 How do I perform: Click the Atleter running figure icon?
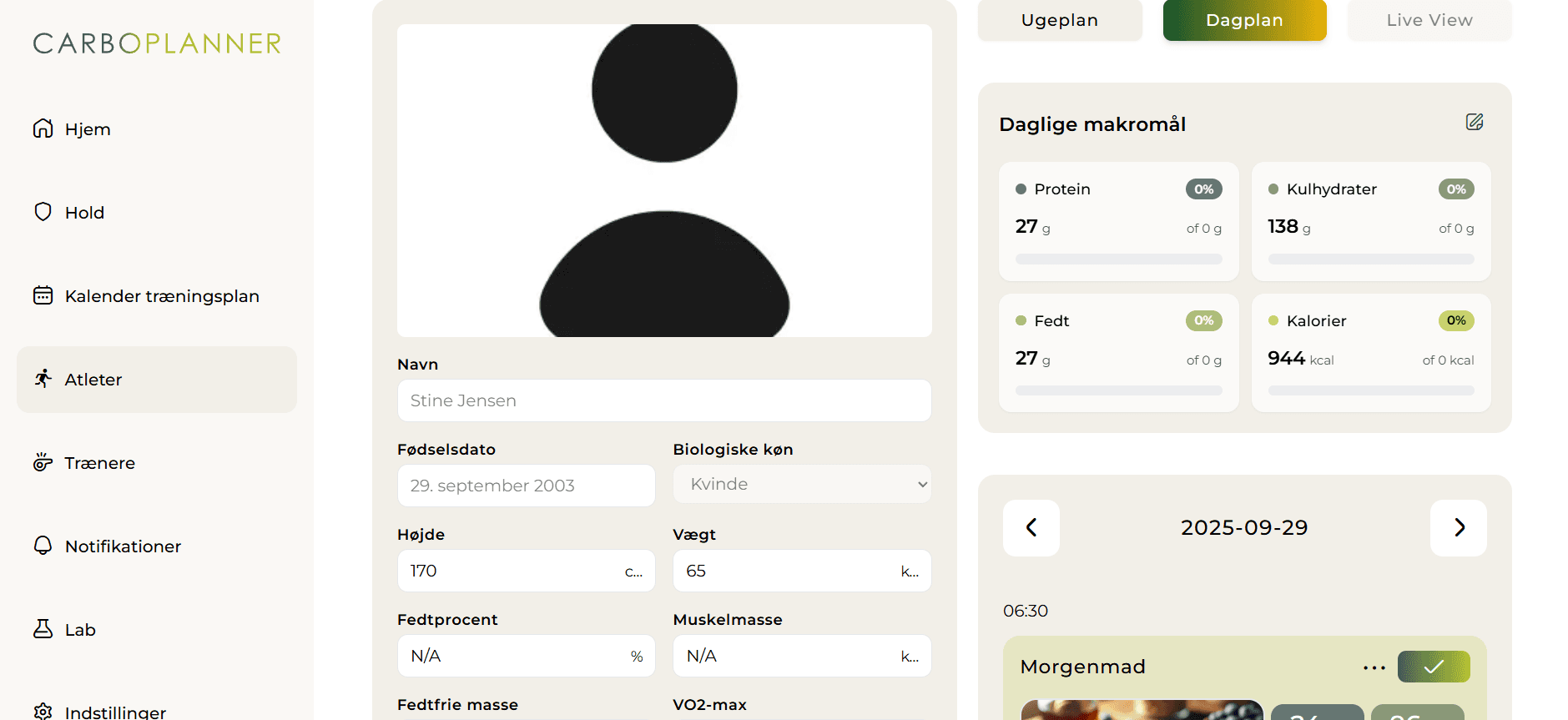[x=43, y=379]
